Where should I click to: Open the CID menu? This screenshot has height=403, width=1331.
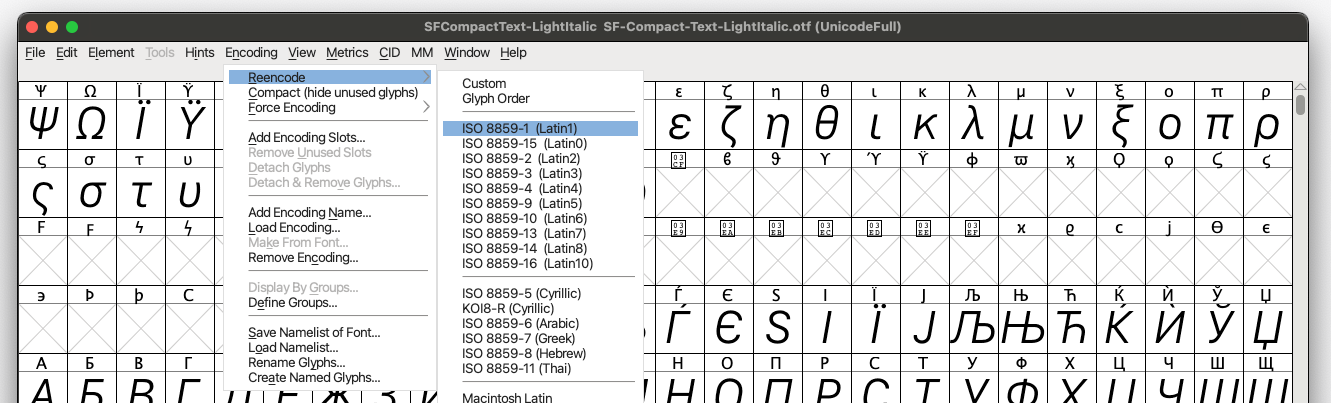390,52
